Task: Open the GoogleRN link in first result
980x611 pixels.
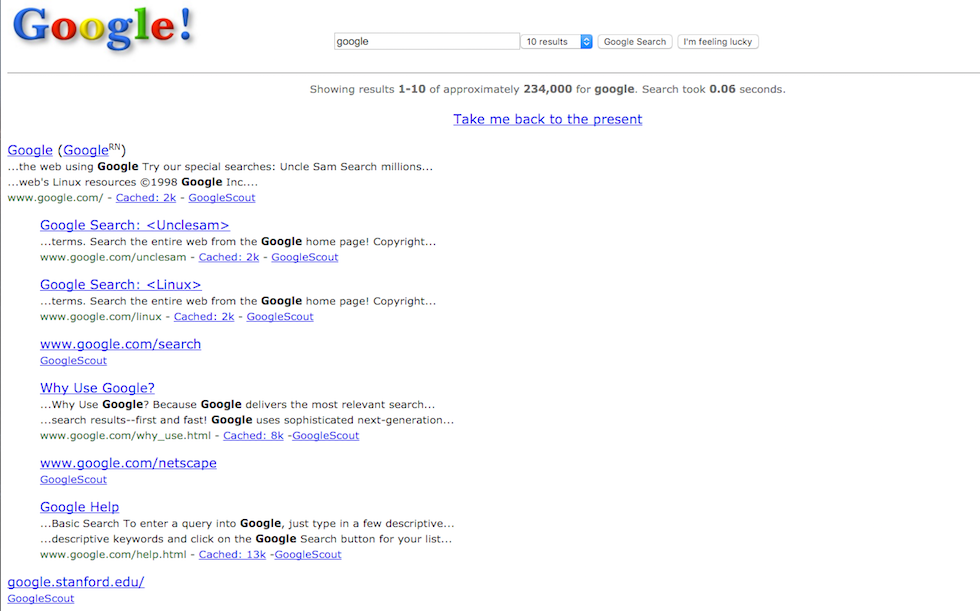Action: (x=91, y=150)
